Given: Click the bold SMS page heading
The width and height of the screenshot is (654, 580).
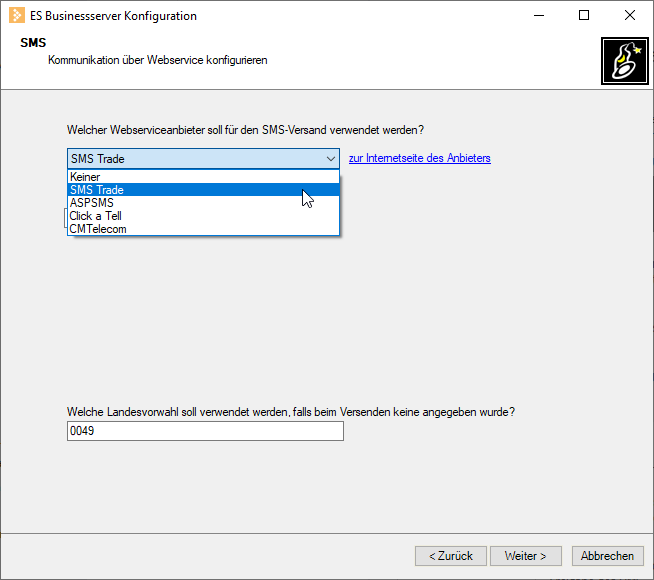Looking at the screenshot, I should click(33, 43).
